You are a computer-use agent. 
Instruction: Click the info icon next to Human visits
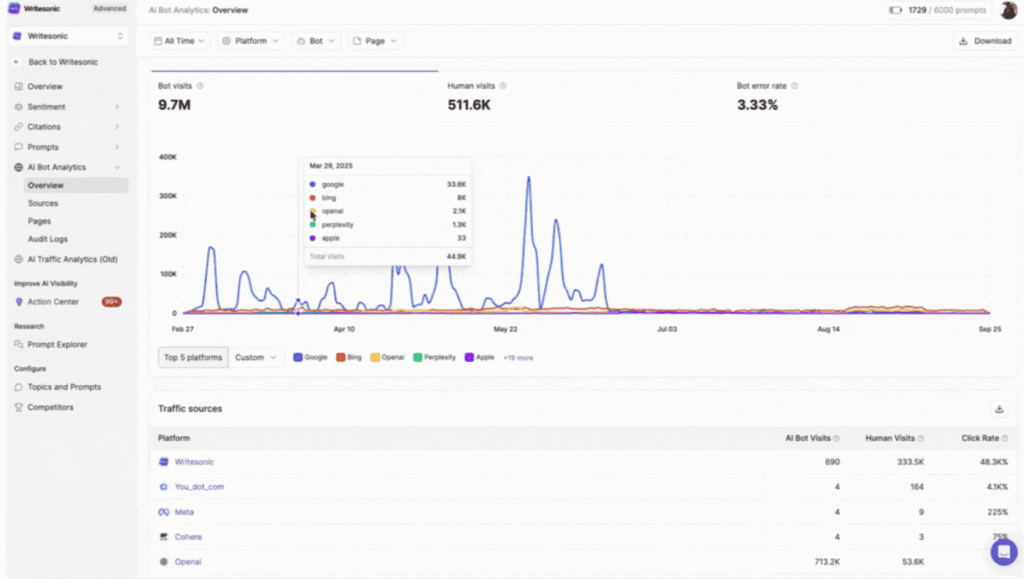click(x=502, y=86)
